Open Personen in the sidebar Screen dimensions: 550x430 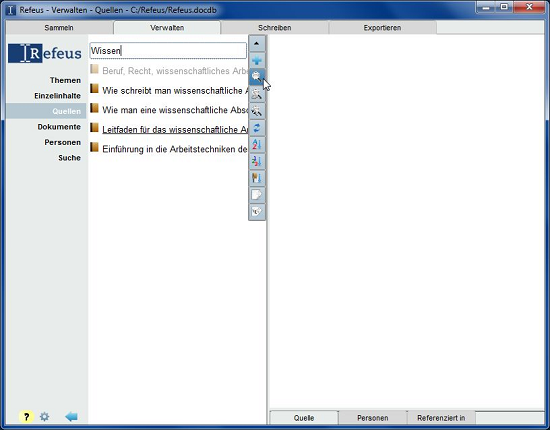click(62, 142)
